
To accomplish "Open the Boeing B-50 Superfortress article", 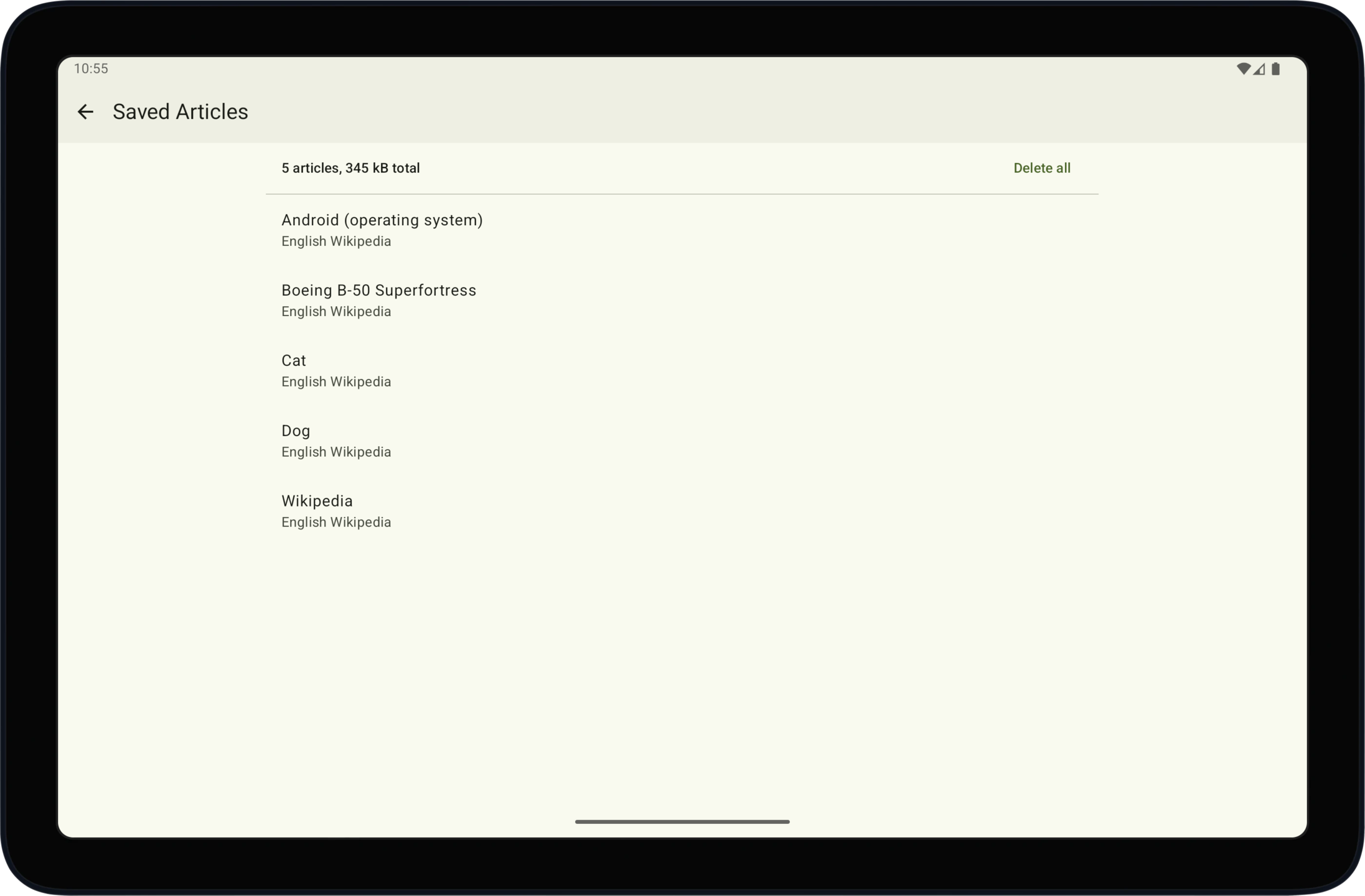I will [378, 291].
